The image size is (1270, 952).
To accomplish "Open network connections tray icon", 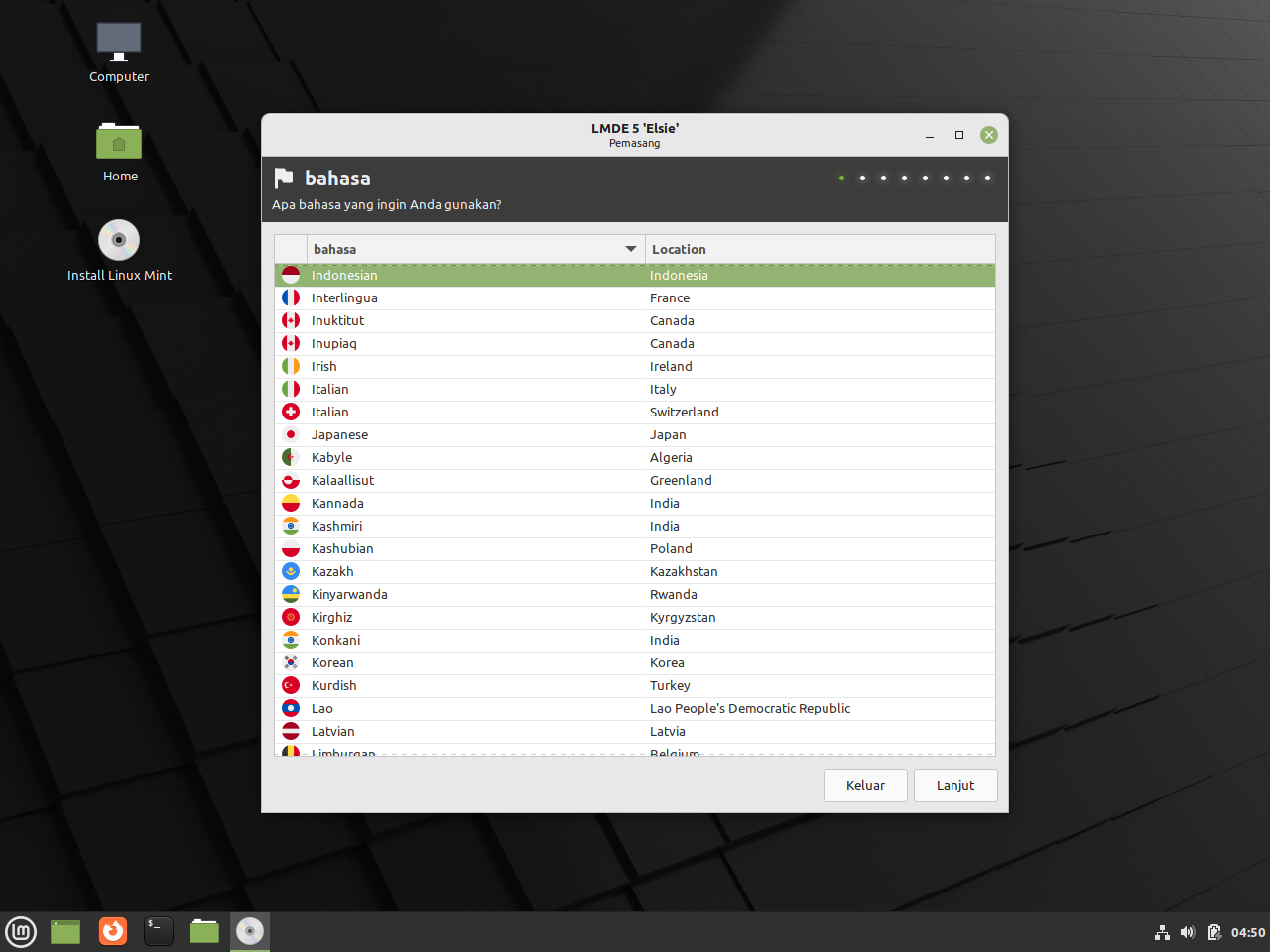I will coord(1162,932).
